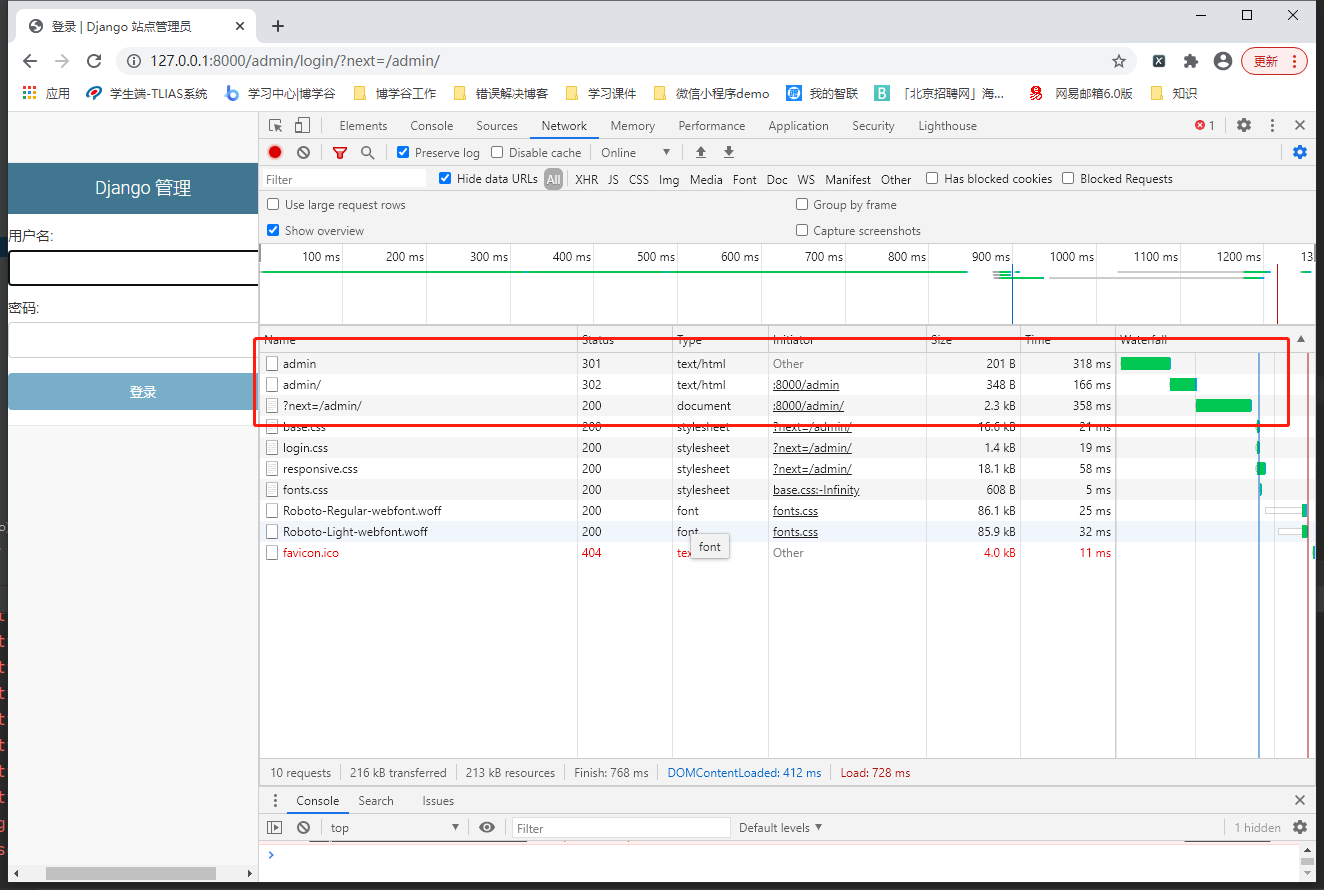1324x890 pixels.
Task: Open Chrome profile avatar icon
Action: tap(1222, 61)
